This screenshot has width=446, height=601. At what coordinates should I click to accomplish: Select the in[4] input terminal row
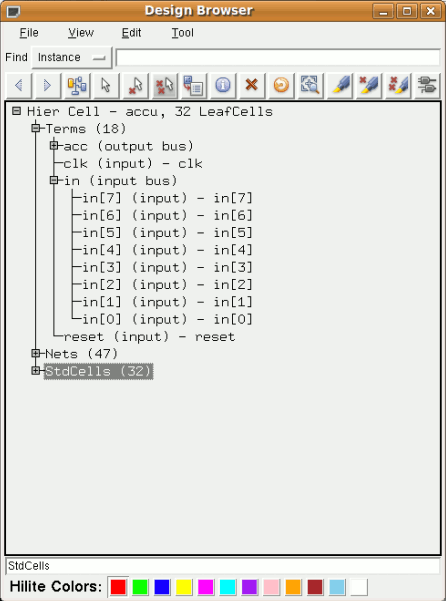pyautogui.click(x=167, y=250)
